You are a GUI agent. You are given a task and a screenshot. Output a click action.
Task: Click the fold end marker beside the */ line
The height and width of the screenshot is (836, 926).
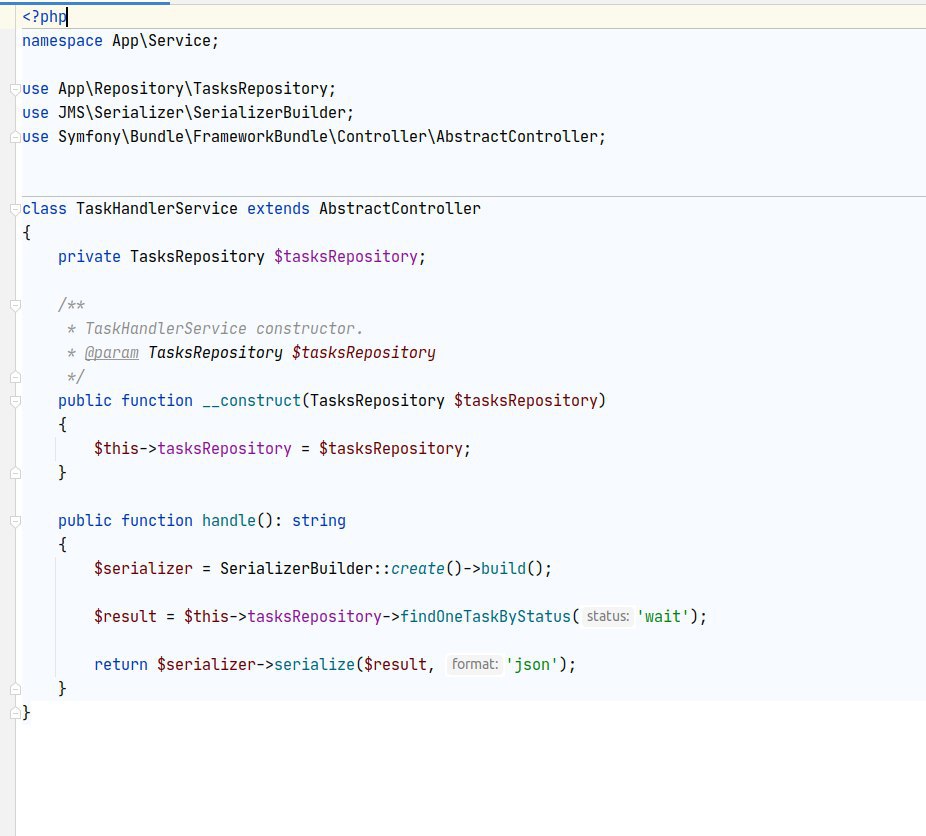click(x=15, y=377)
